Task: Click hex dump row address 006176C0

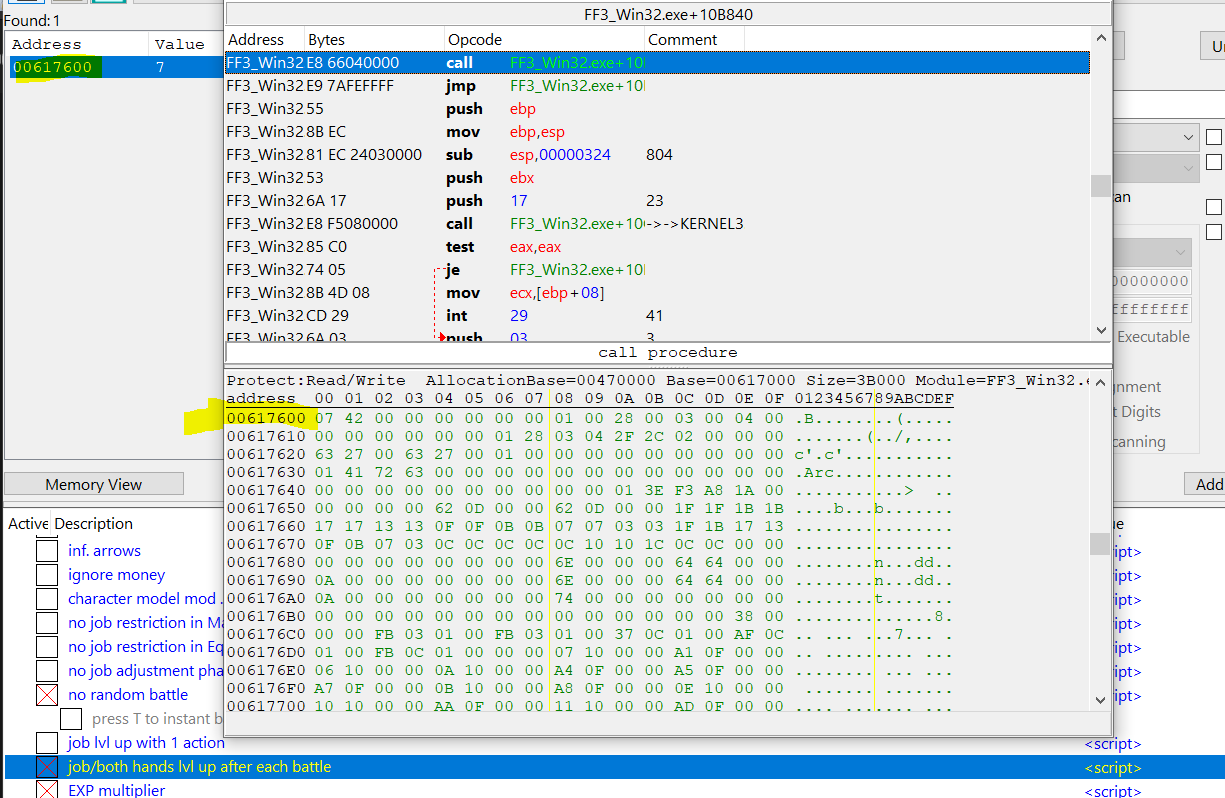Action: [266, 634]
